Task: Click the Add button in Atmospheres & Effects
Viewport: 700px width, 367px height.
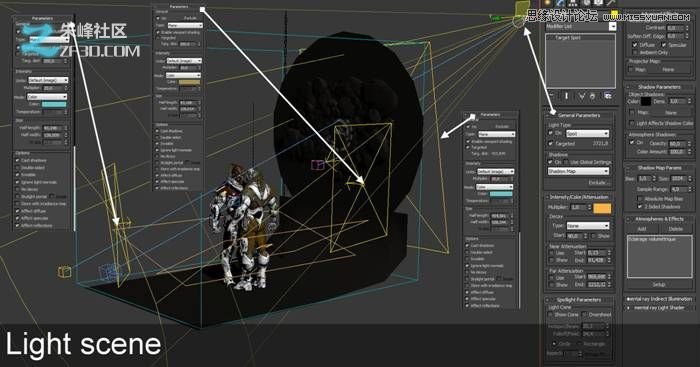Action: point(642,229)
